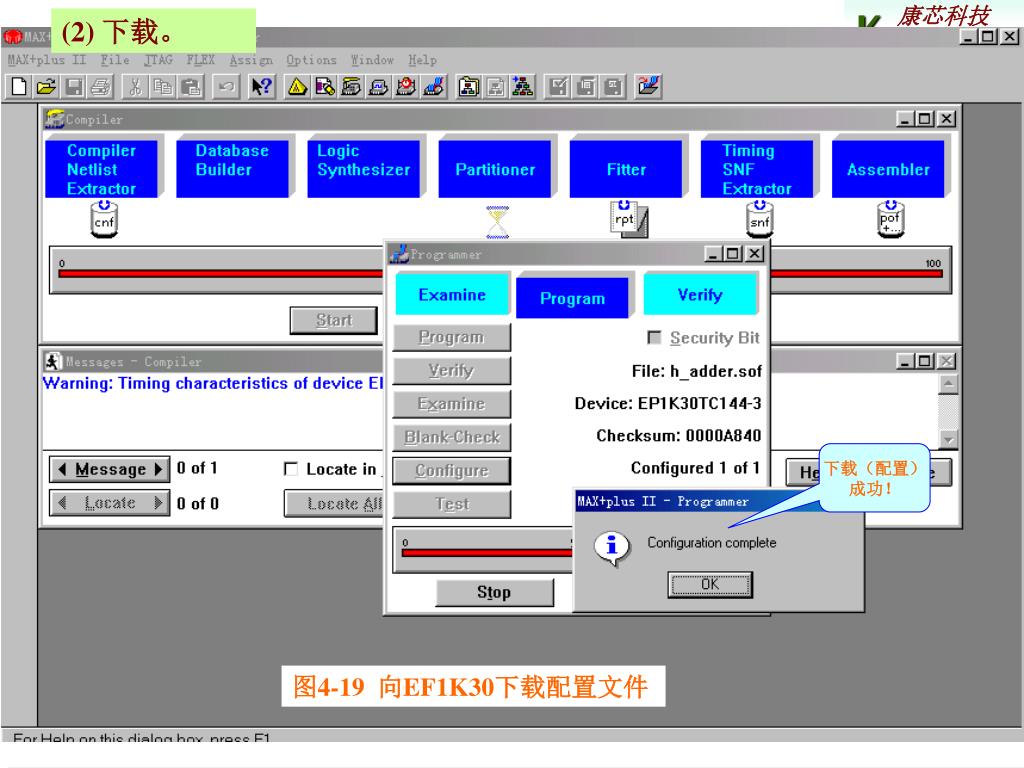Click the cyan Examine stage box in Programmer
The height and width of the screenshot is (768, 1024).
452,295
